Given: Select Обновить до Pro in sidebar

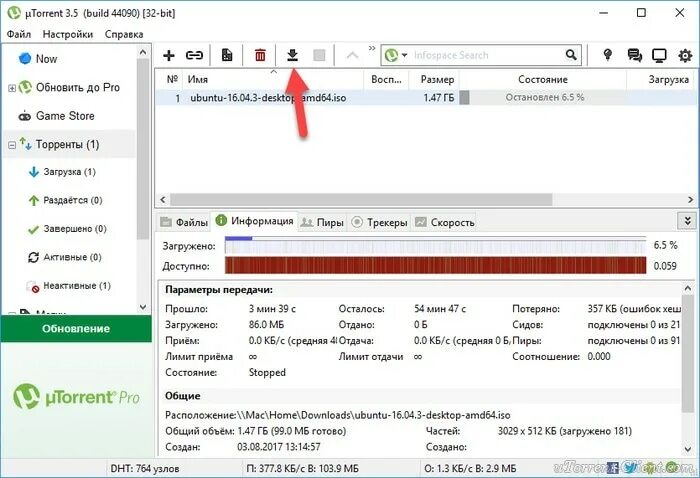Looking at the screenshot, I should click(x=78, y=87).
